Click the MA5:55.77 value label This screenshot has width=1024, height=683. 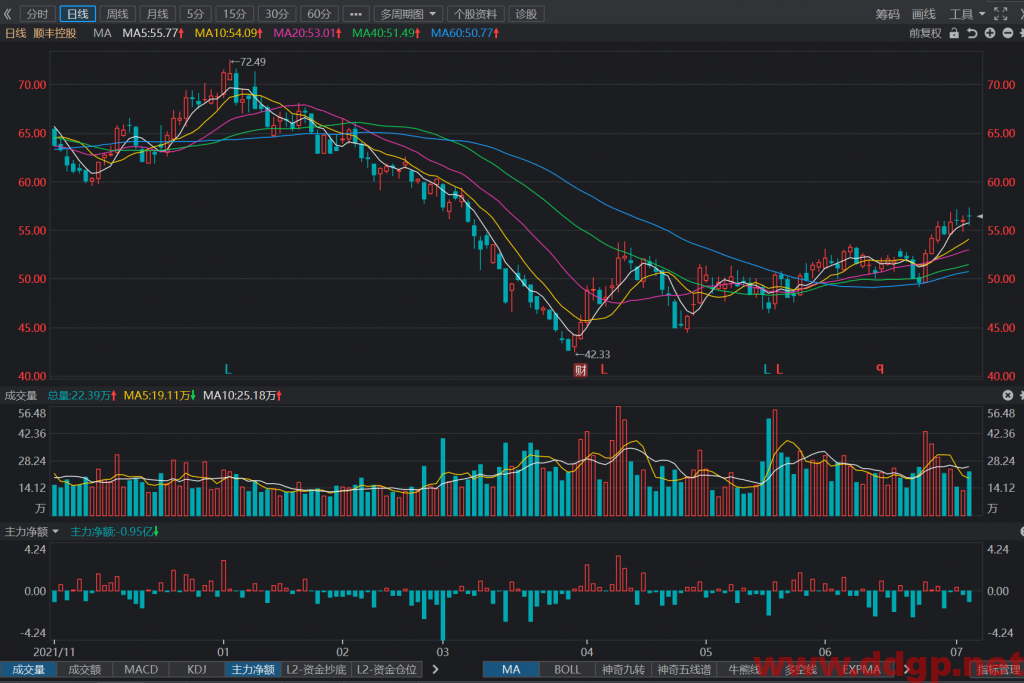153,33
